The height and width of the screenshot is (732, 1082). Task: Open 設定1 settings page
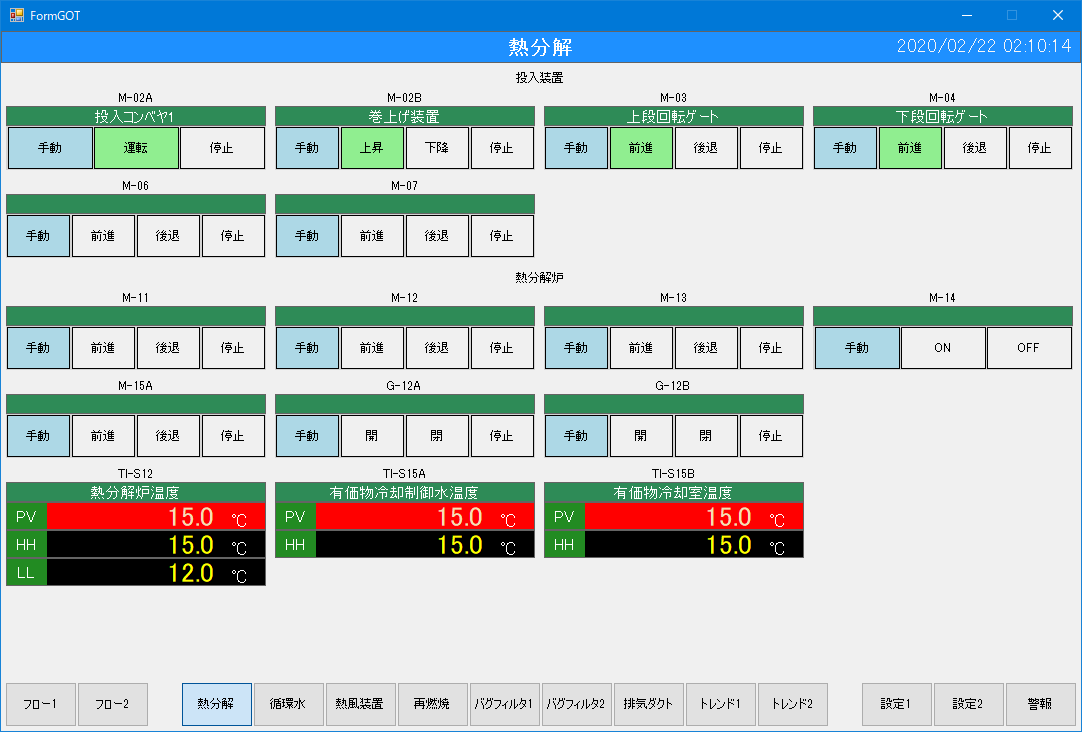(896, 704)
